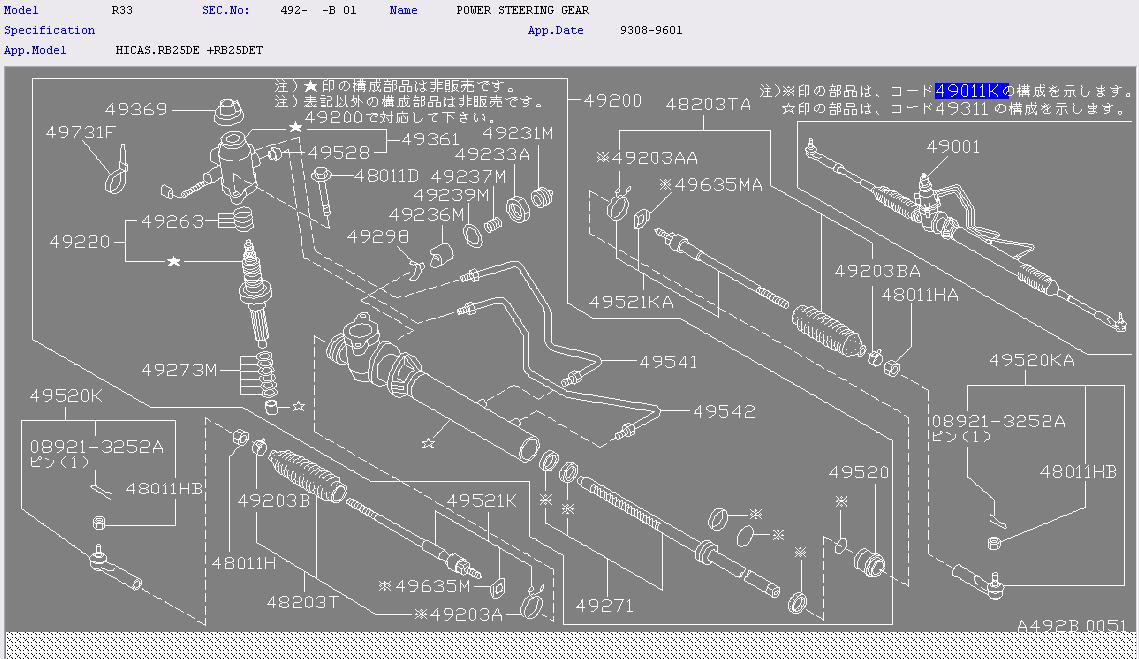
Task: Click title POWER STEERING GEAR
Action: 522,10
